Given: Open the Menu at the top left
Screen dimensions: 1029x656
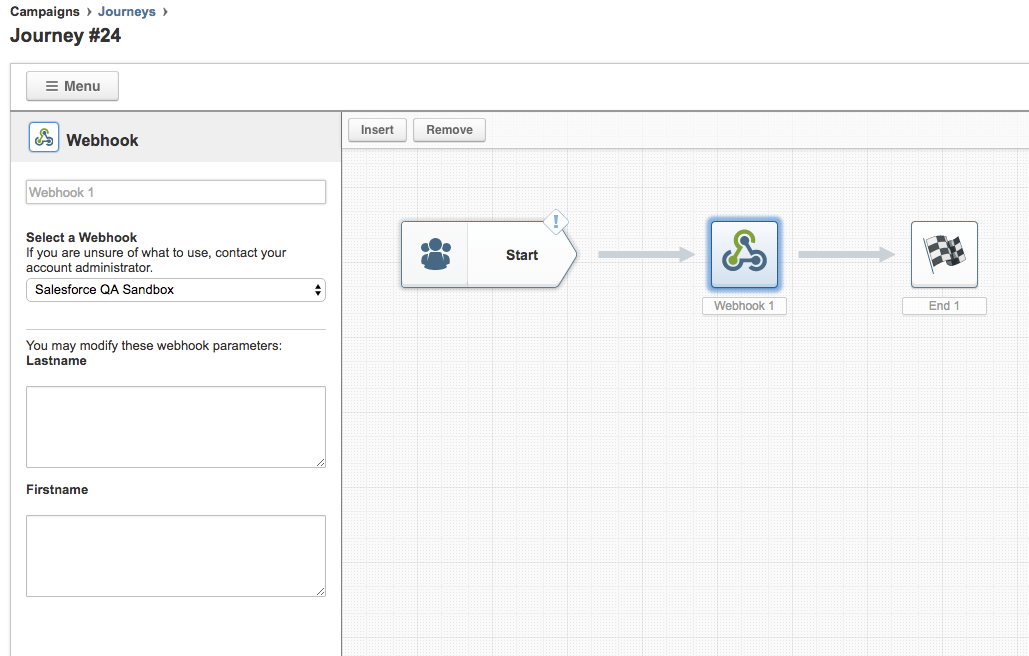Looking at the screenshot, I should [72, 86].
